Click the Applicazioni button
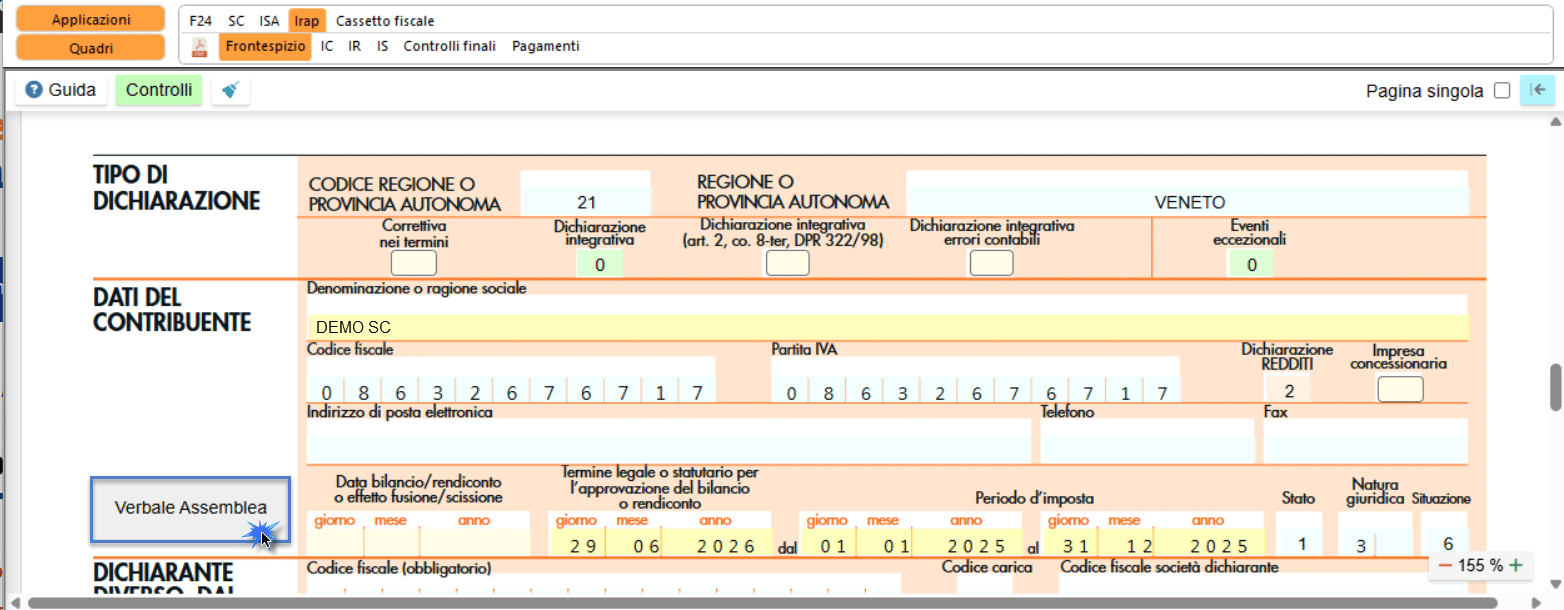 click(91, 20)
